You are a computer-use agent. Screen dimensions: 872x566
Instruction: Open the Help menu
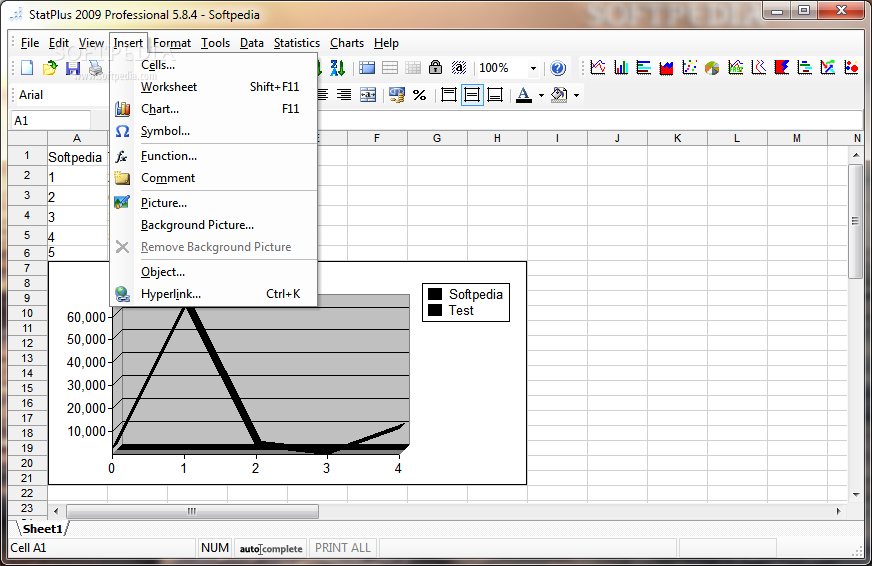pyautogui.click(x=386, y=43)
